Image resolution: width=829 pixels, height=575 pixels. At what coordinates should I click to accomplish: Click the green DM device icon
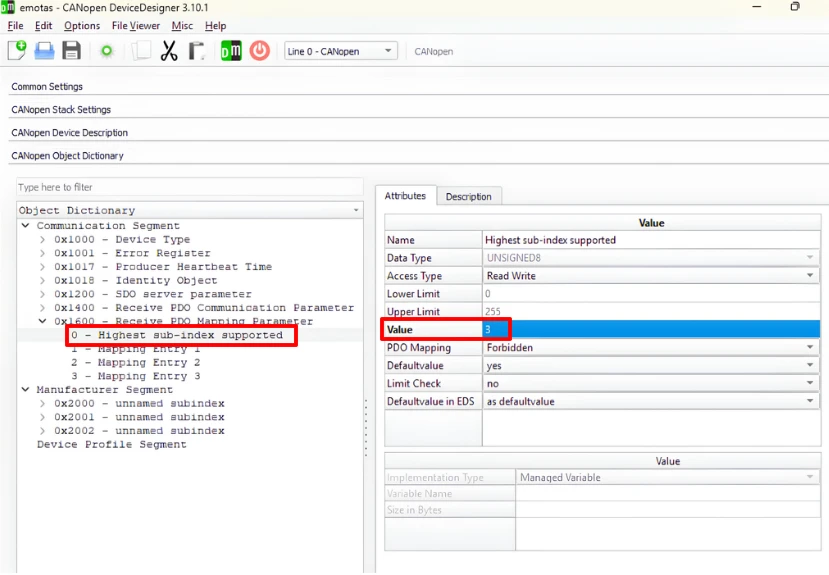pyautogui.click(x=231, y=51)
